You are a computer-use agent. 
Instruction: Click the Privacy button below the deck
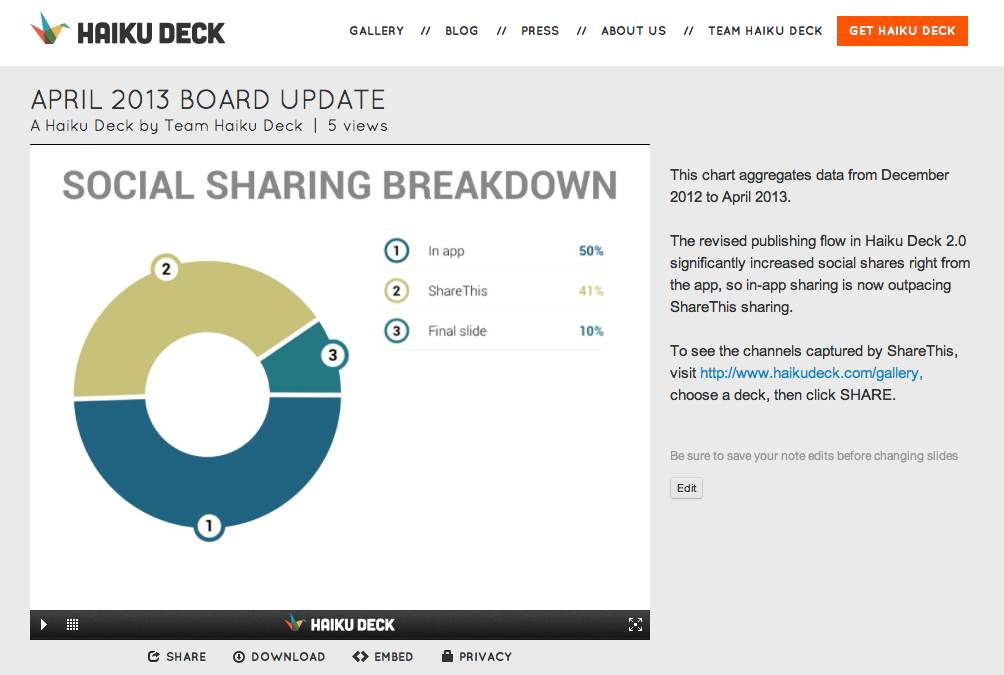tap(477, 656)
